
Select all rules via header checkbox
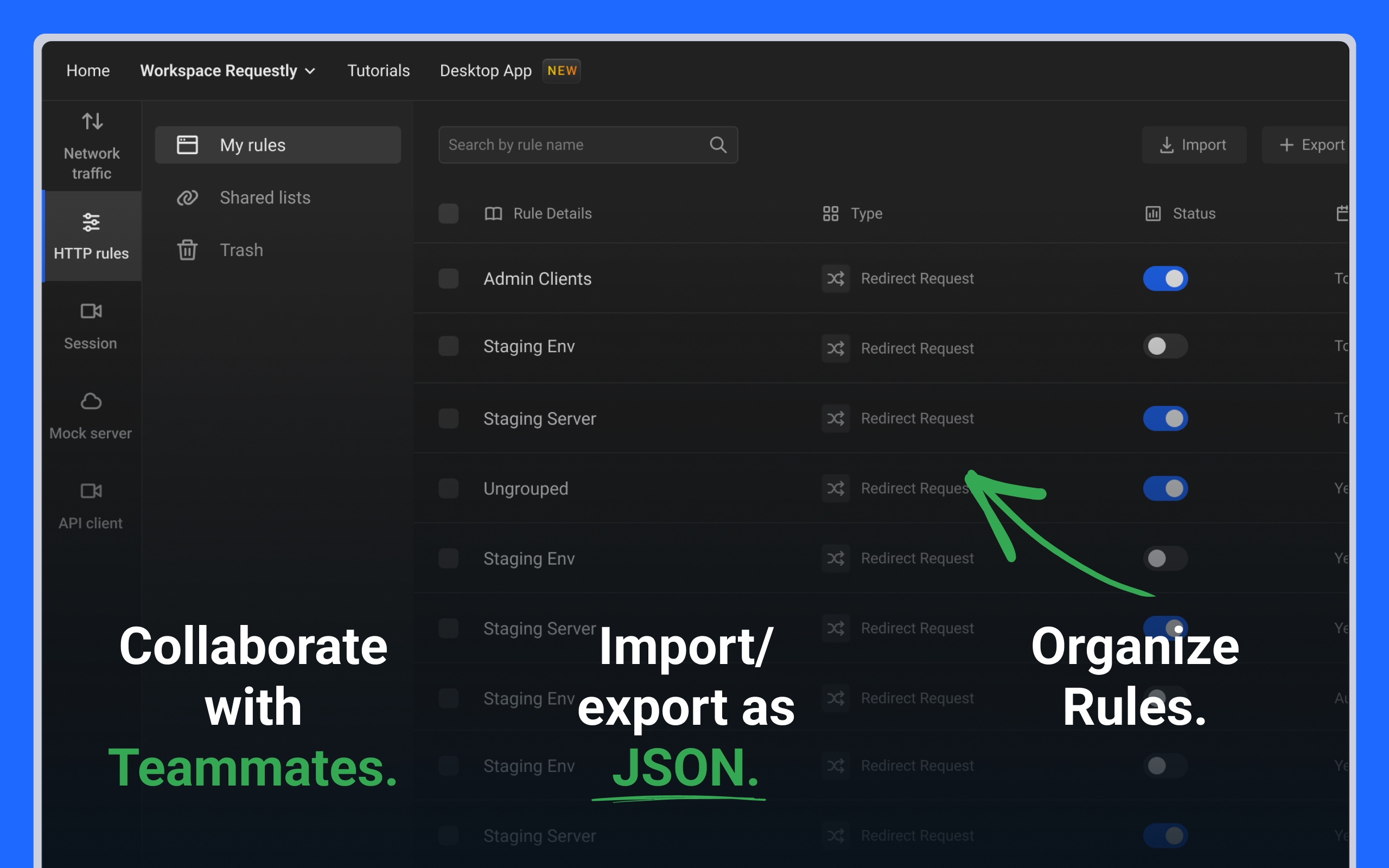(448, 213)
